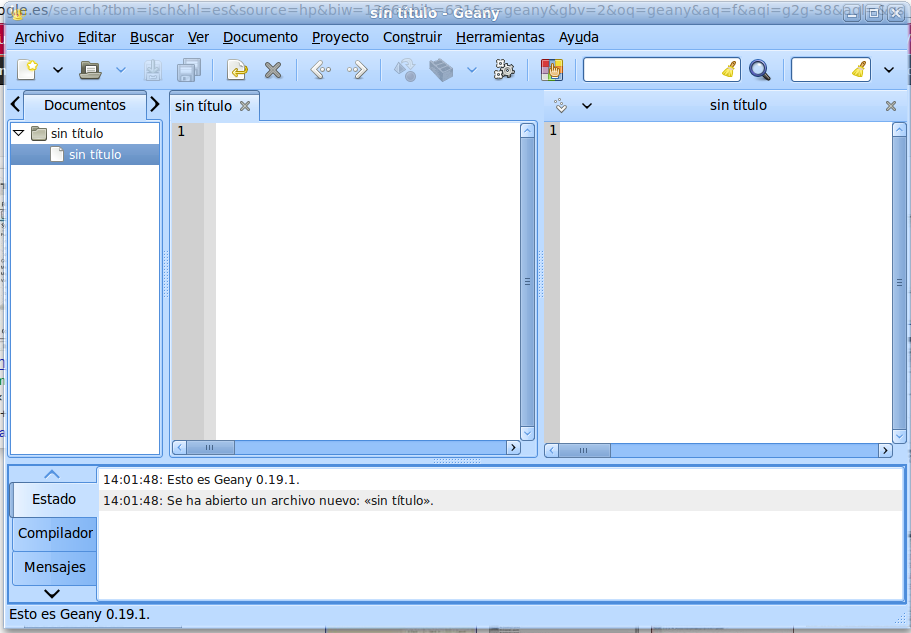Navigate back one location
Screen dimensions: 911x633
coord(321,70)
